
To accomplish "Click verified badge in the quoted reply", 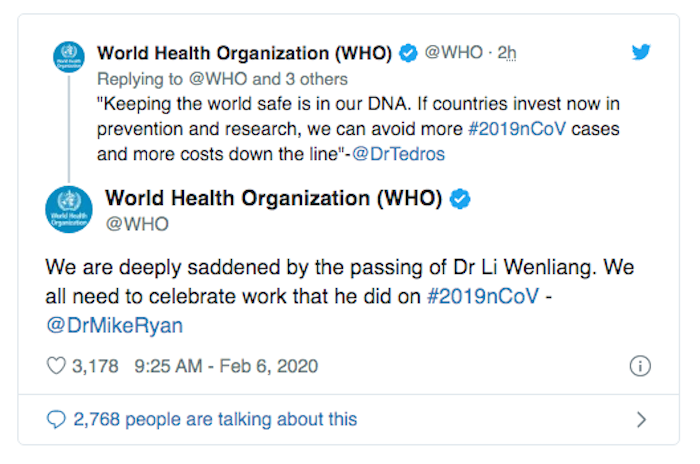I will pos(408,53).
